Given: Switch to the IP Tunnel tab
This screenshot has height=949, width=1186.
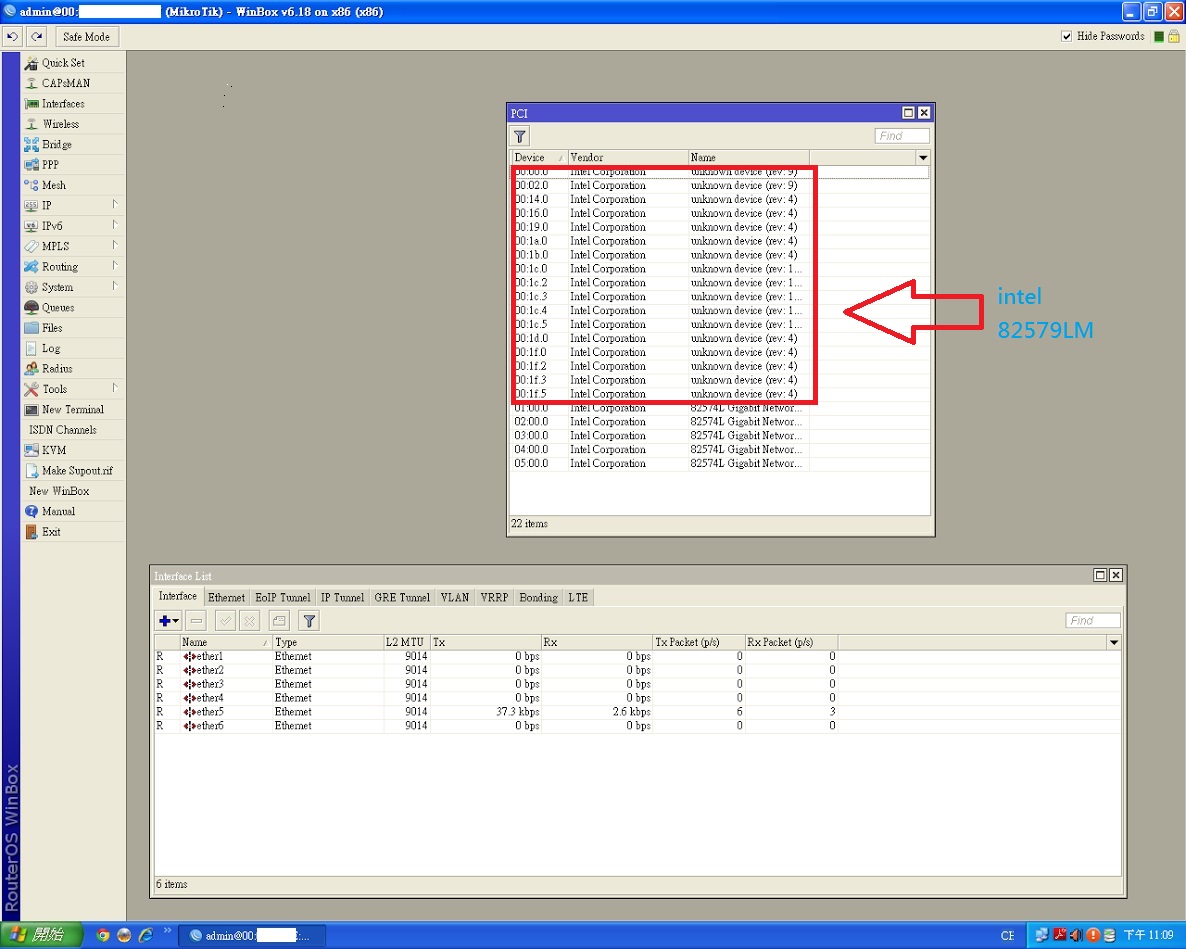Looking at the screenshot, I should click(x=343, y=597).
